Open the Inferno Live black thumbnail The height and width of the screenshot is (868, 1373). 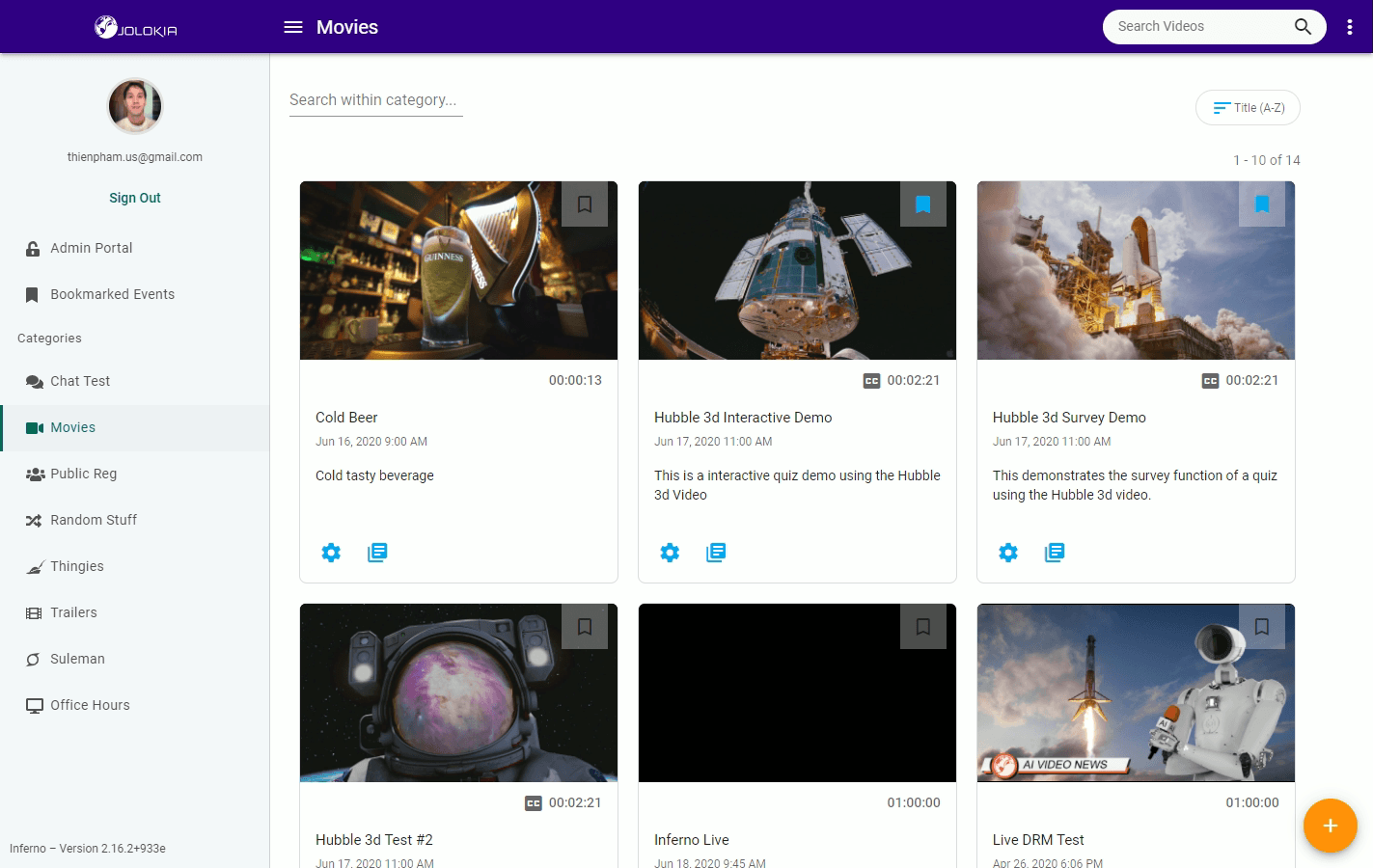tap(797, 692)
